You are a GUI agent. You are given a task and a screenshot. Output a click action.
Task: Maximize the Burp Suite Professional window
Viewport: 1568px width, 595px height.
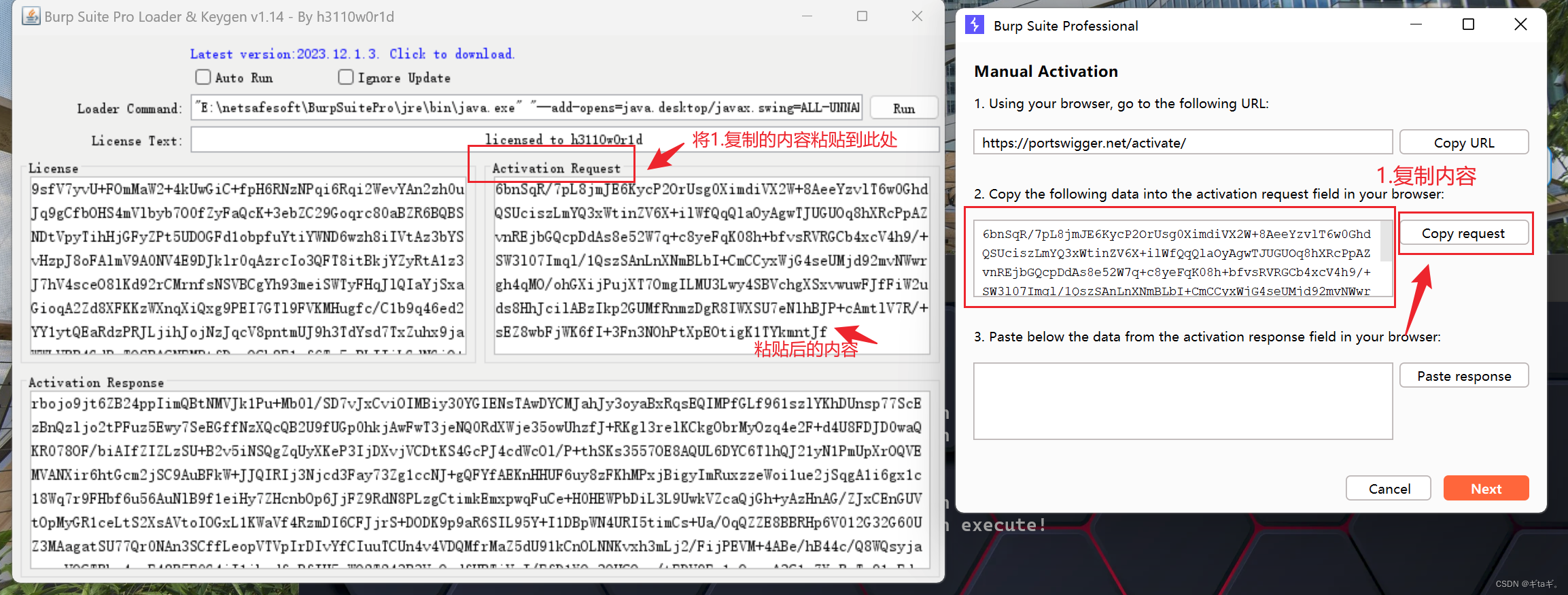tap(1468, 24)
